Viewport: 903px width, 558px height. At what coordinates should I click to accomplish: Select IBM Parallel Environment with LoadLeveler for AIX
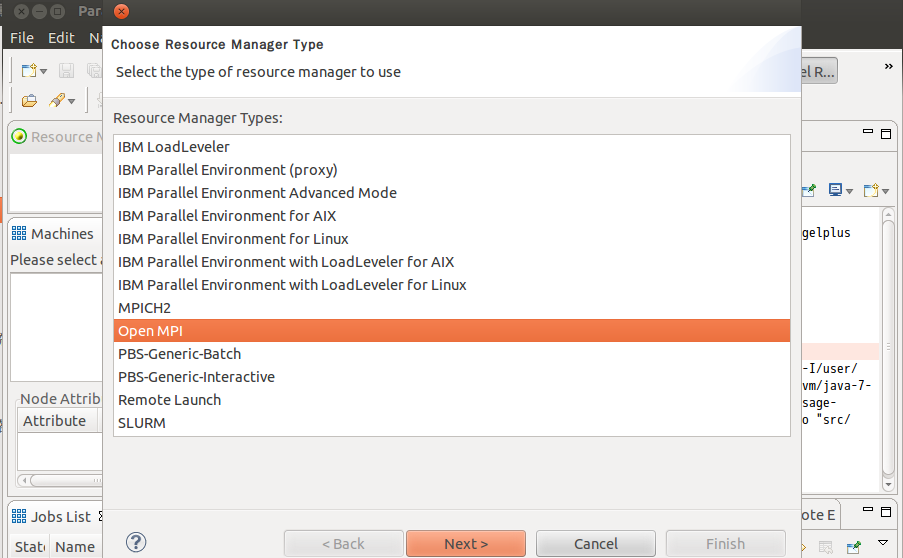(x=452, y=262)
